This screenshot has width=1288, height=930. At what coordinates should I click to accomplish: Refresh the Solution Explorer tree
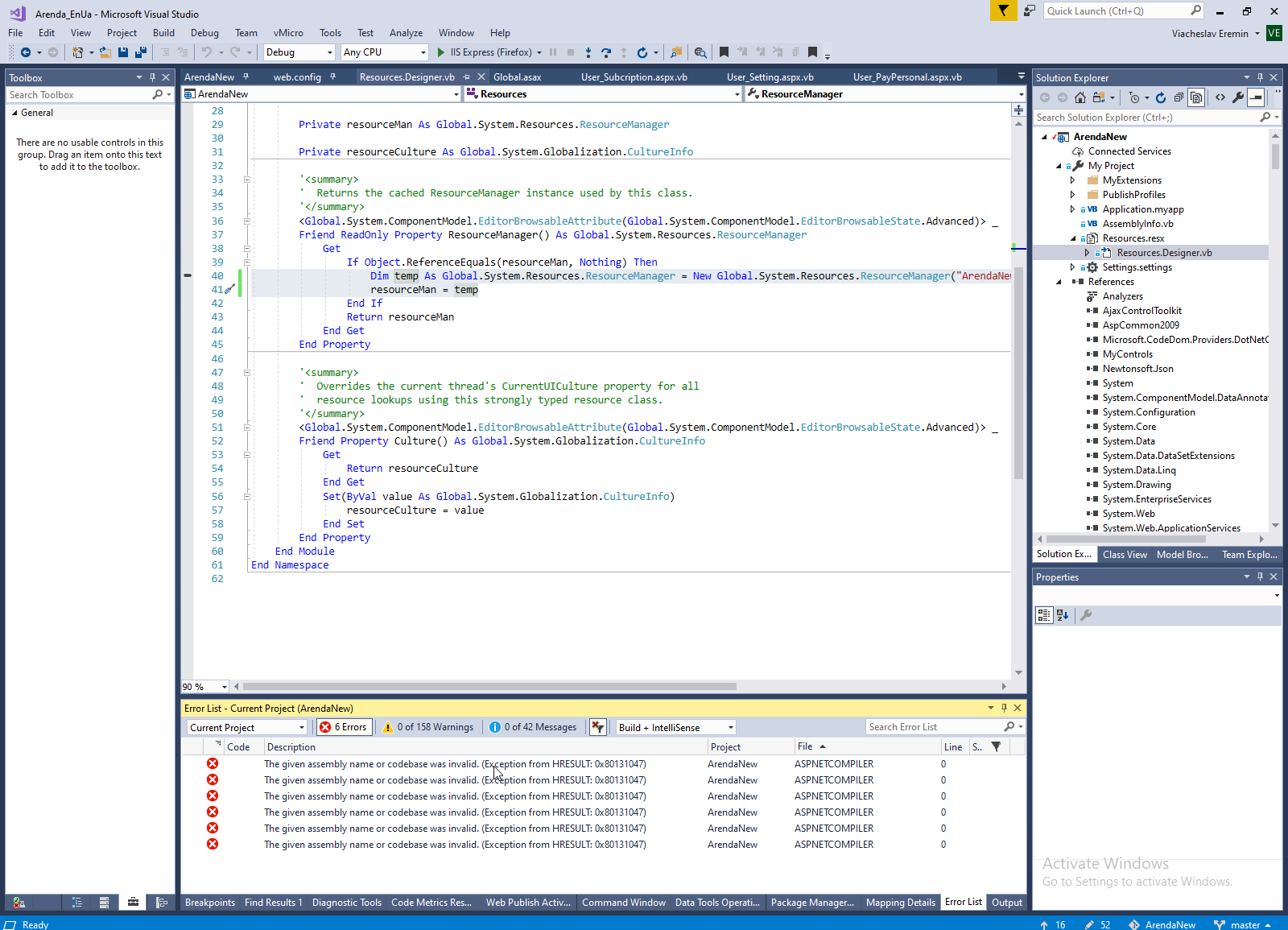[x=1161, y=97]
